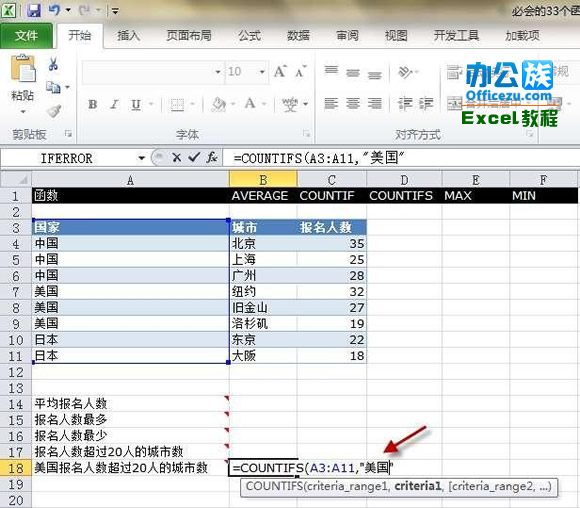Switch to the 加载项 ribbon tab
Image resolution: width=580 pixels, height=508 pixels.
point(522,36)
